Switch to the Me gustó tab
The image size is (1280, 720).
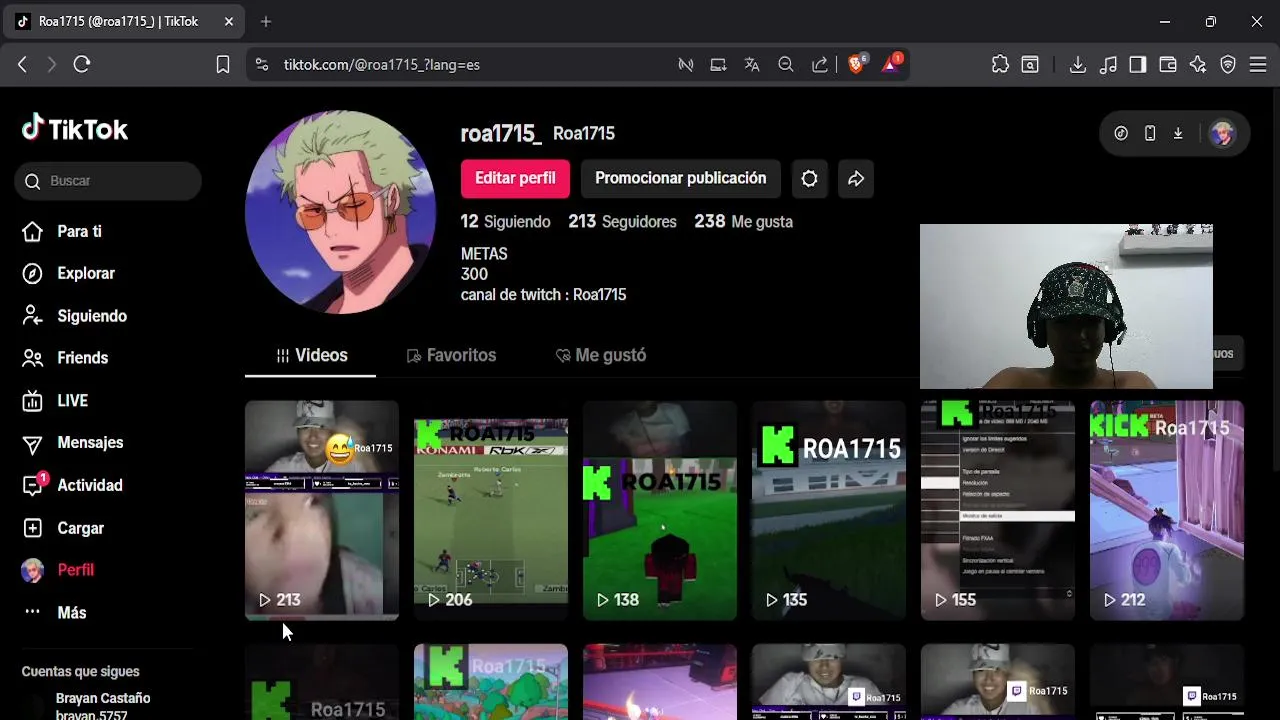(601, 355)
